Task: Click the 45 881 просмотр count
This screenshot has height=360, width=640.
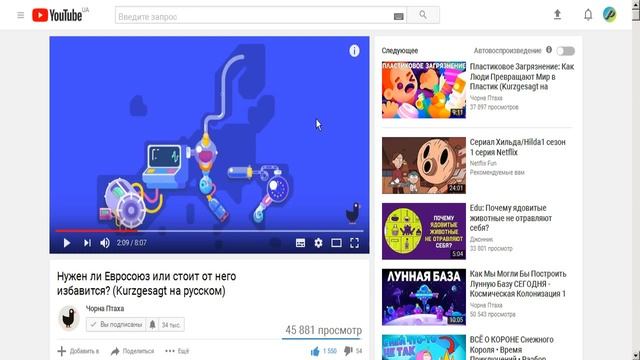Action: pyautogui.click(x=323, y=330)
